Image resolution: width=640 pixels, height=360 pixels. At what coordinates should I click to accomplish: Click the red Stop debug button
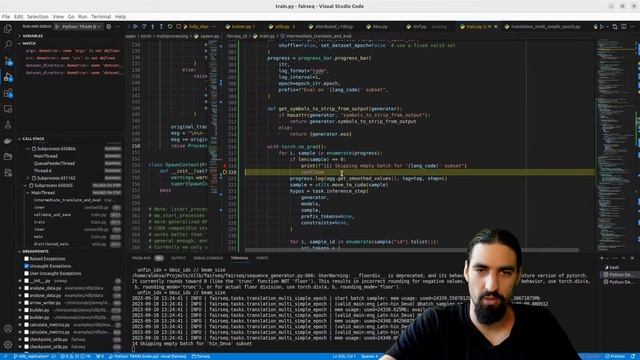tap(178, 27)
